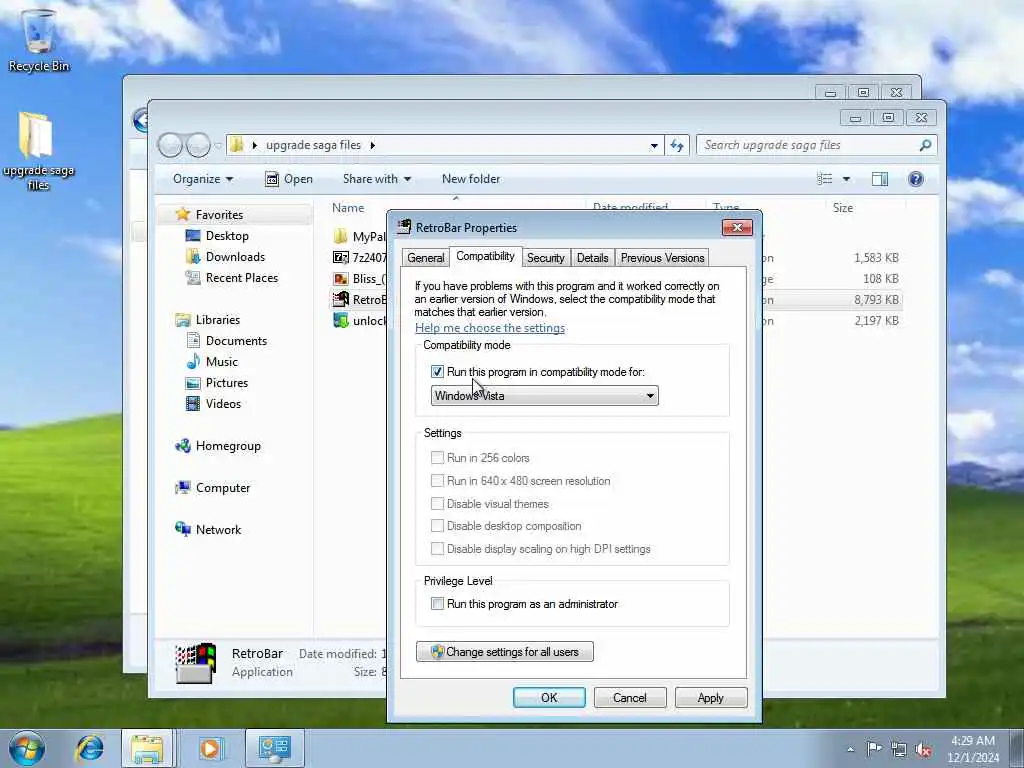Sort by the Size column header
Viewport: 1024px width, 768px height.
pyautogui.click(x=842, y=208)
